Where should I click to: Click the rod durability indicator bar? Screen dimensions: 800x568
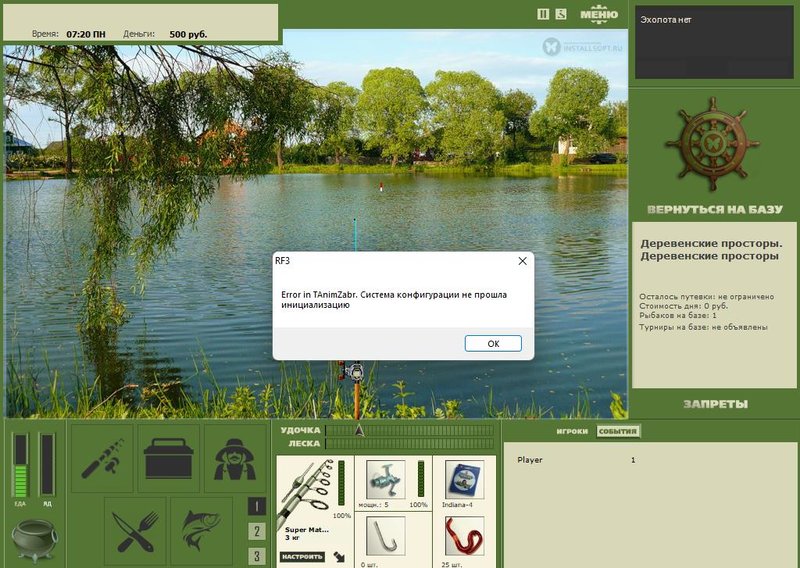[x=341, y=484]
